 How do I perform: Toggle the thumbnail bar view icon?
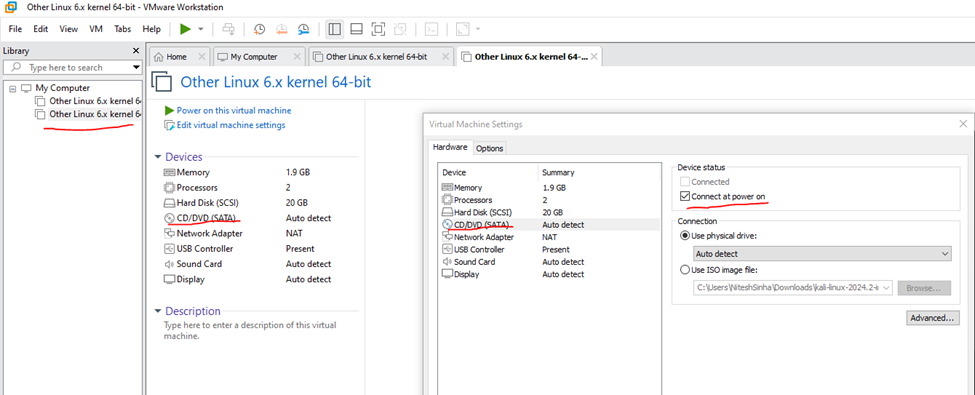click(x=356, y=29)
